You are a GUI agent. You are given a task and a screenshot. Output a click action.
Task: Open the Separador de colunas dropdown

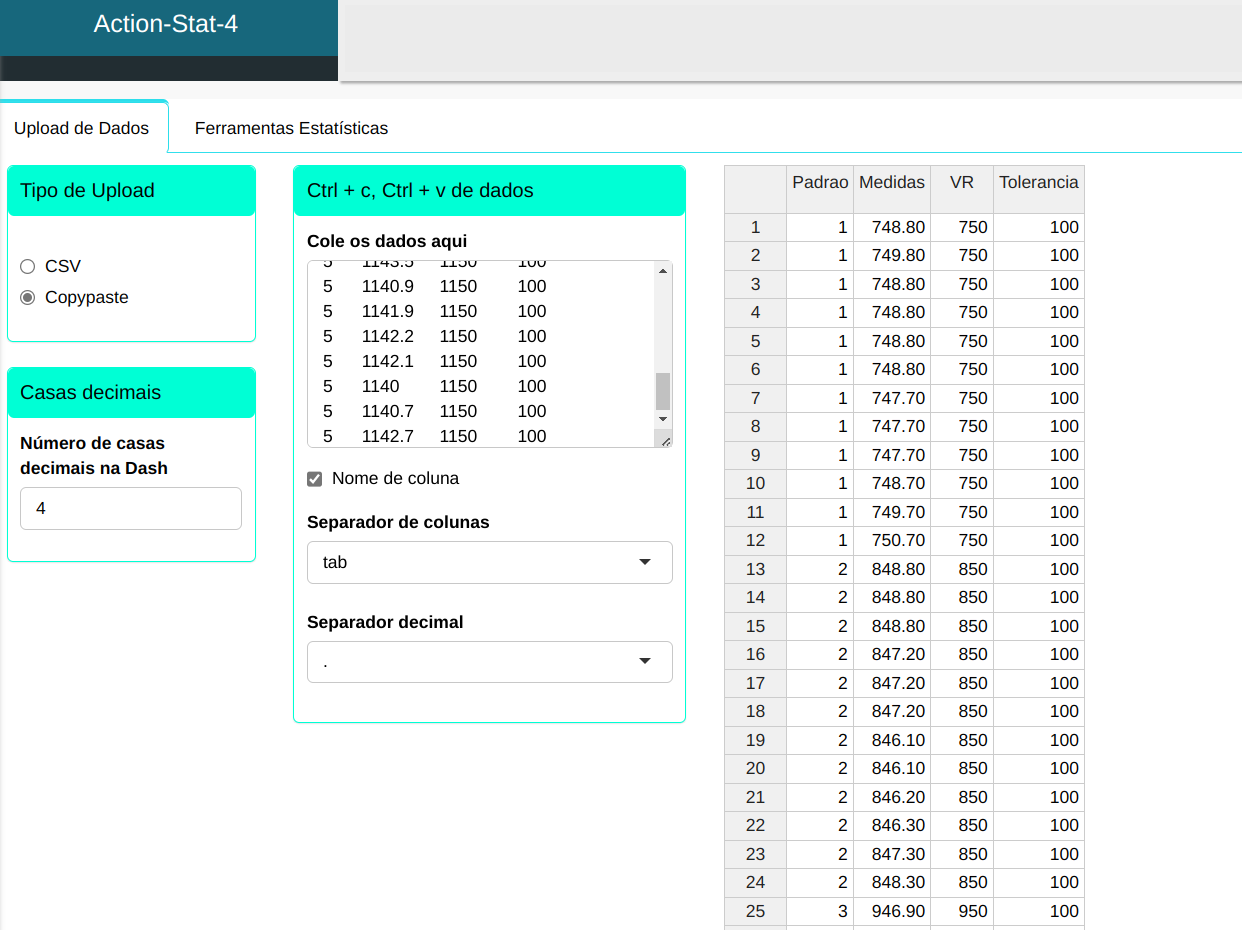tap(489, 562)
